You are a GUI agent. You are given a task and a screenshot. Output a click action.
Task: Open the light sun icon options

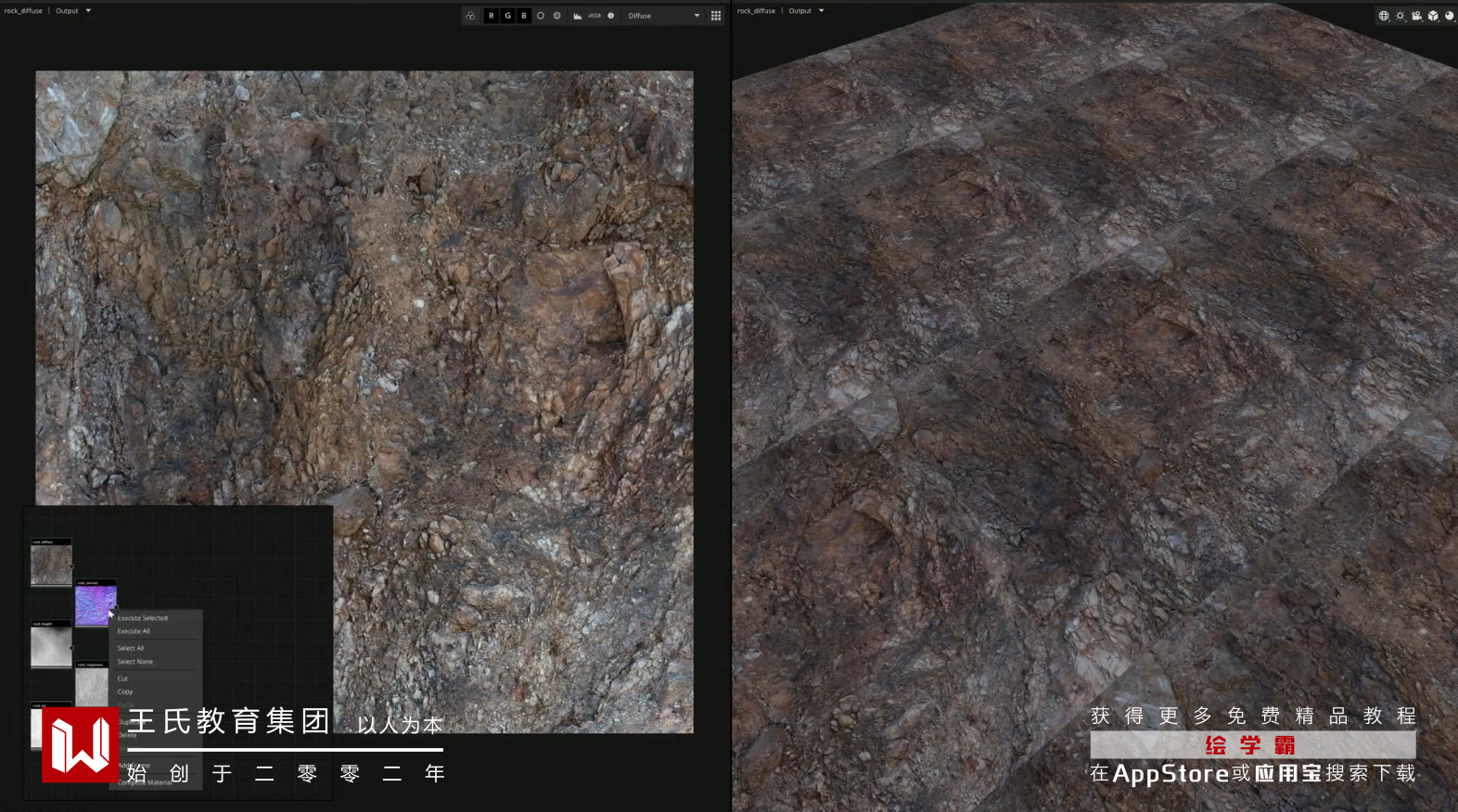pyautogui.click(x=1400, y=16)
